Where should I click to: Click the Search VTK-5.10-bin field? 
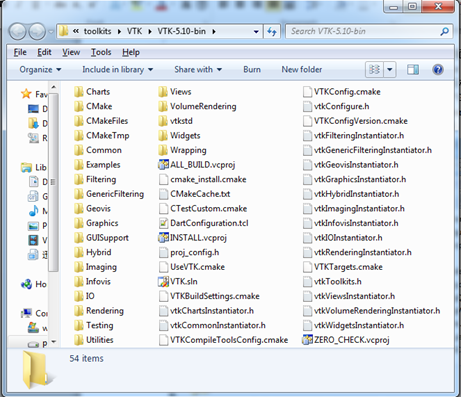pos(369,32)
